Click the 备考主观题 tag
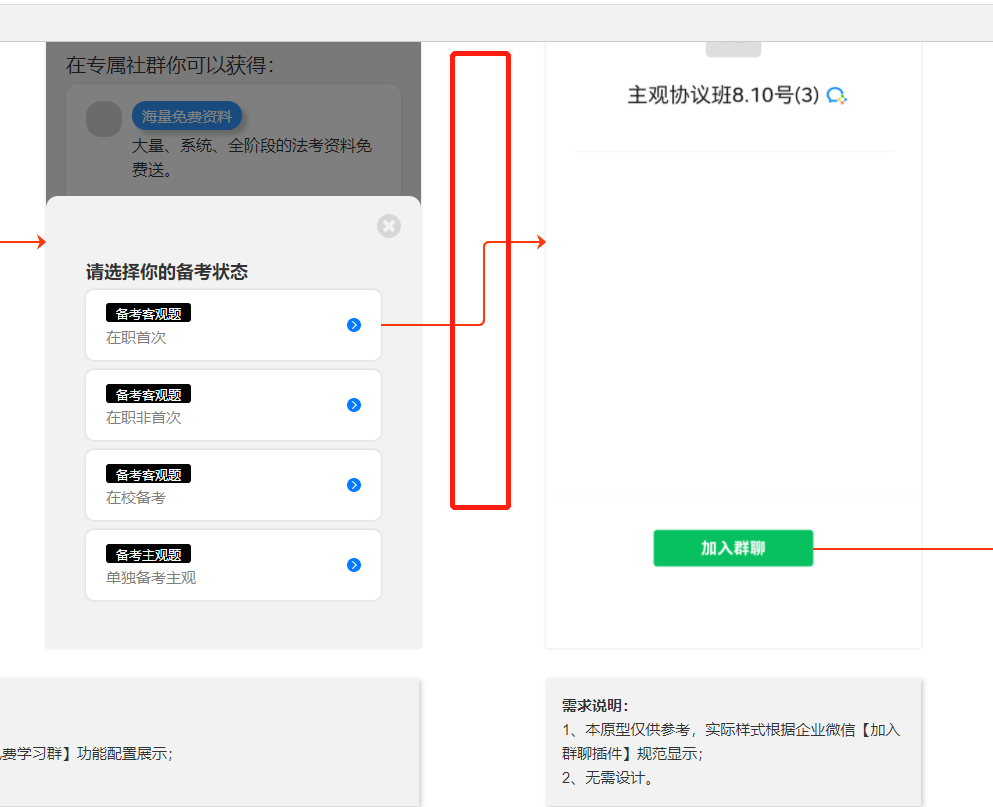Image resolution: width=993 pixels, height=807 pixels. (148, 554)
